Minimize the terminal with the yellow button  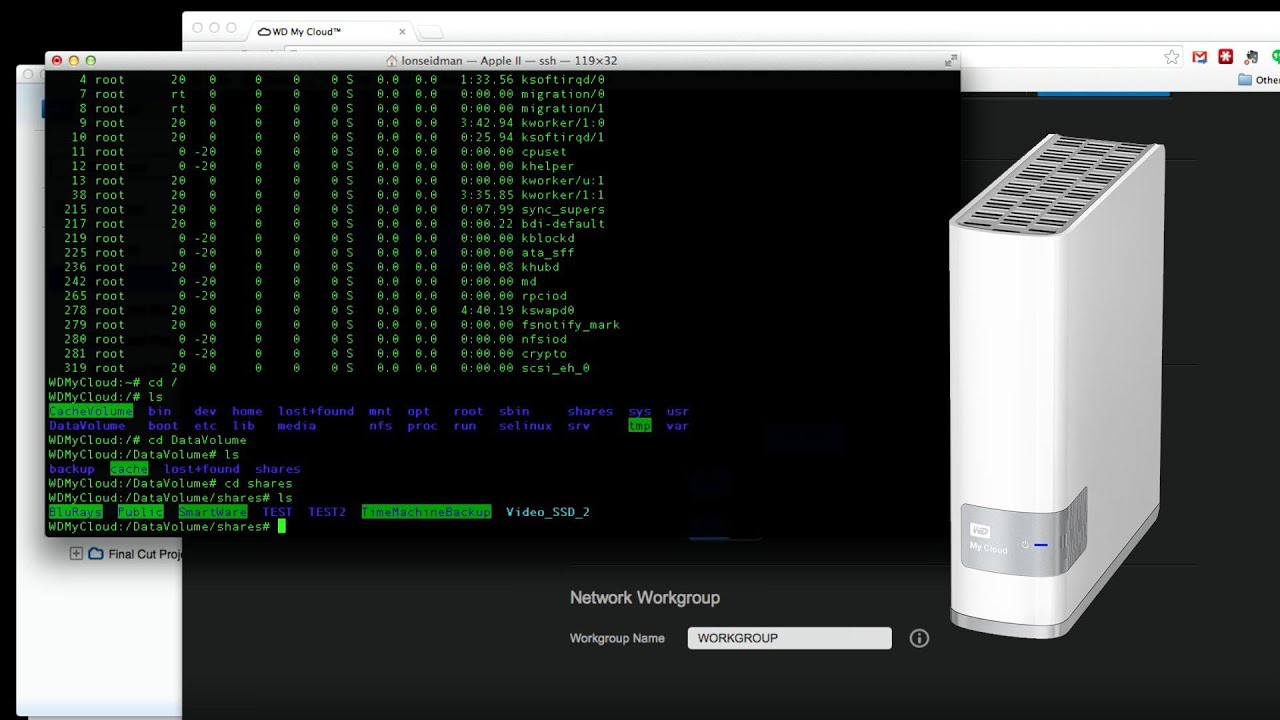tap(74, 61)
